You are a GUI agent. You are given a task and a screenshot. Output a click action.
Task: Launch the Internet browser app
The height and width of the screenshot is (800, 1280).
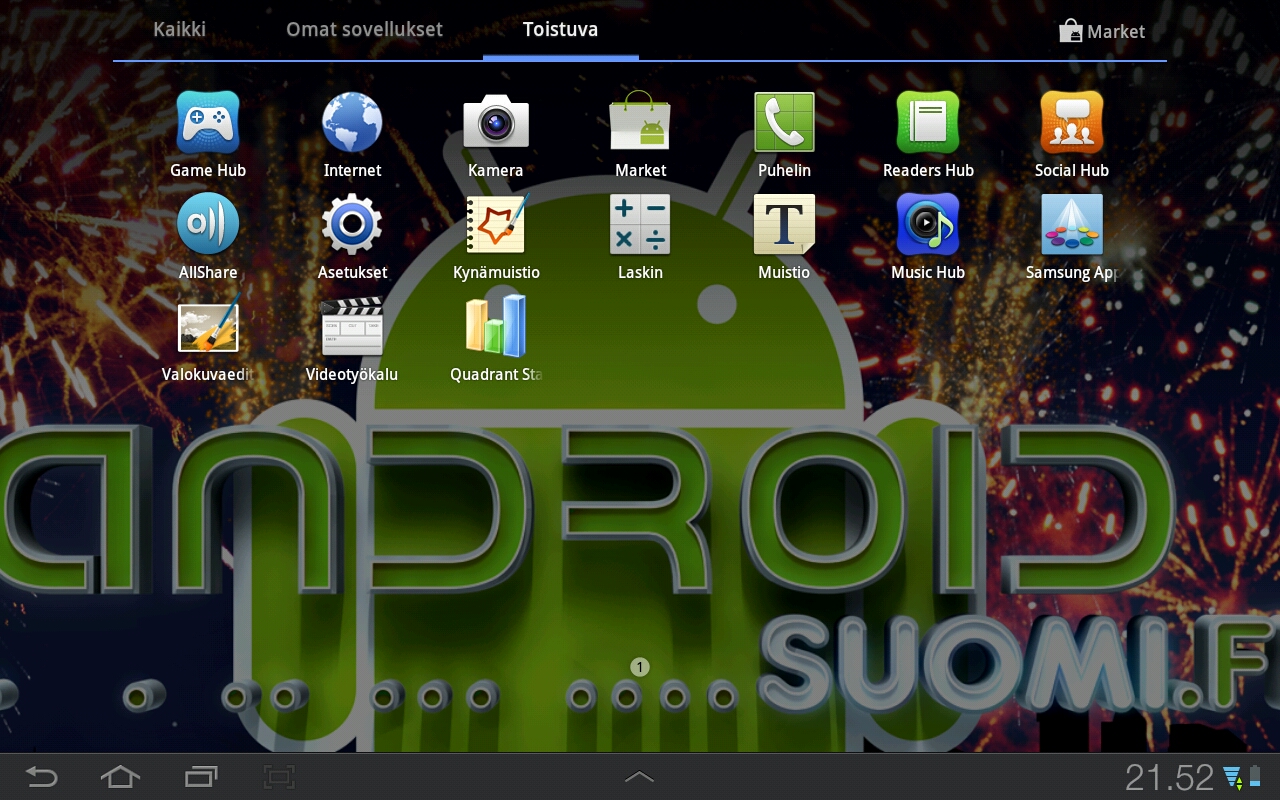coord(352,123)
